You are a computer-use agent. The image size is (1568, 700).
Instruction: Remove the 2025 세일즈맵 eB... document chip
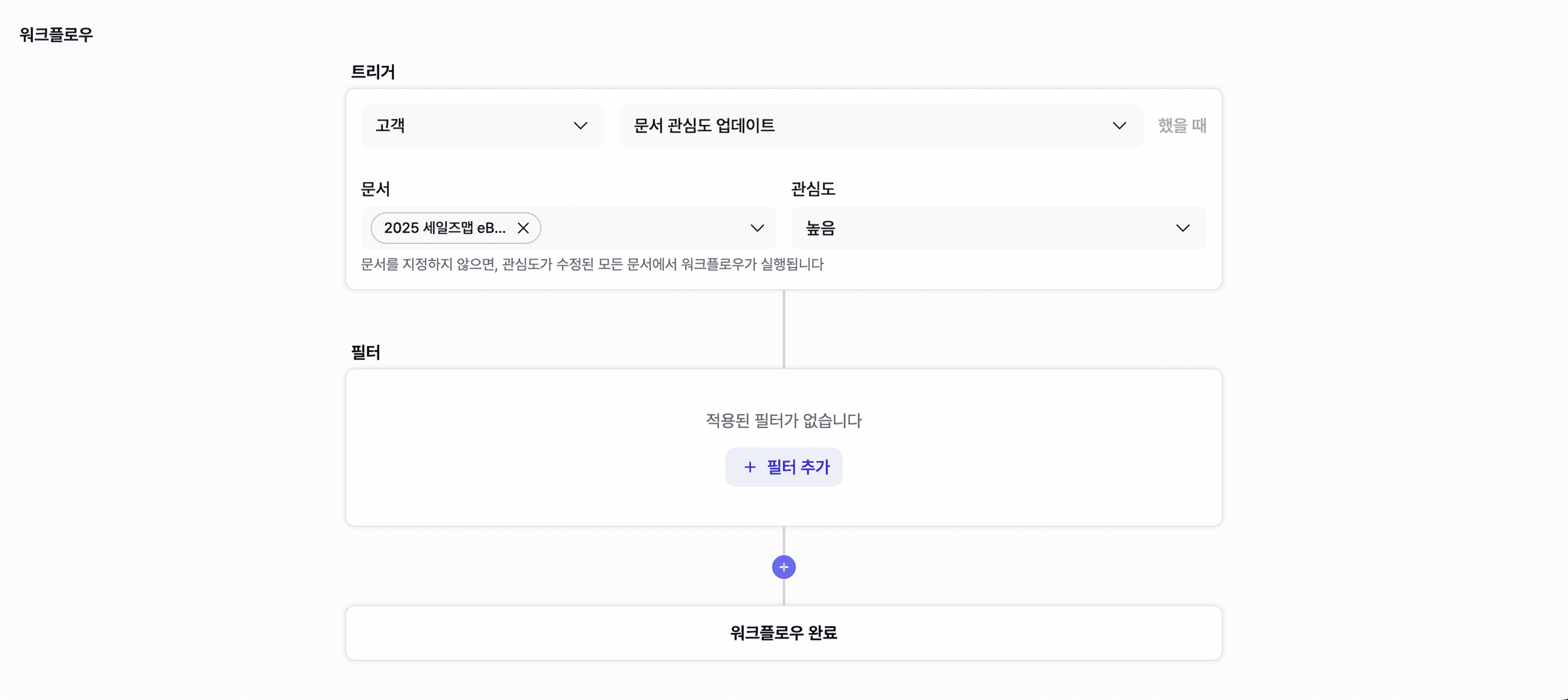point(523,228)
